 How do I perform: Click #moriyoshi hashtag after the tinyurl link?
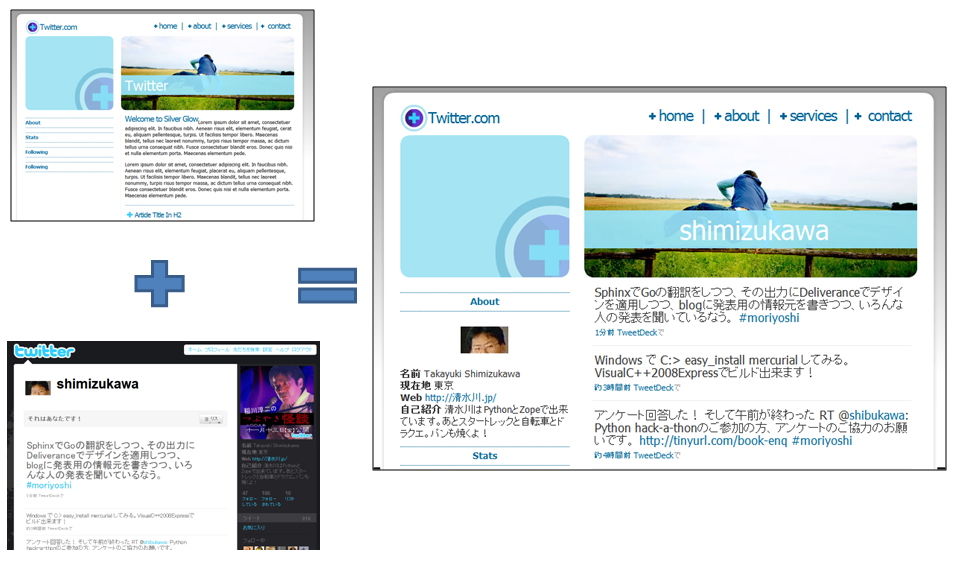point(822,441)
